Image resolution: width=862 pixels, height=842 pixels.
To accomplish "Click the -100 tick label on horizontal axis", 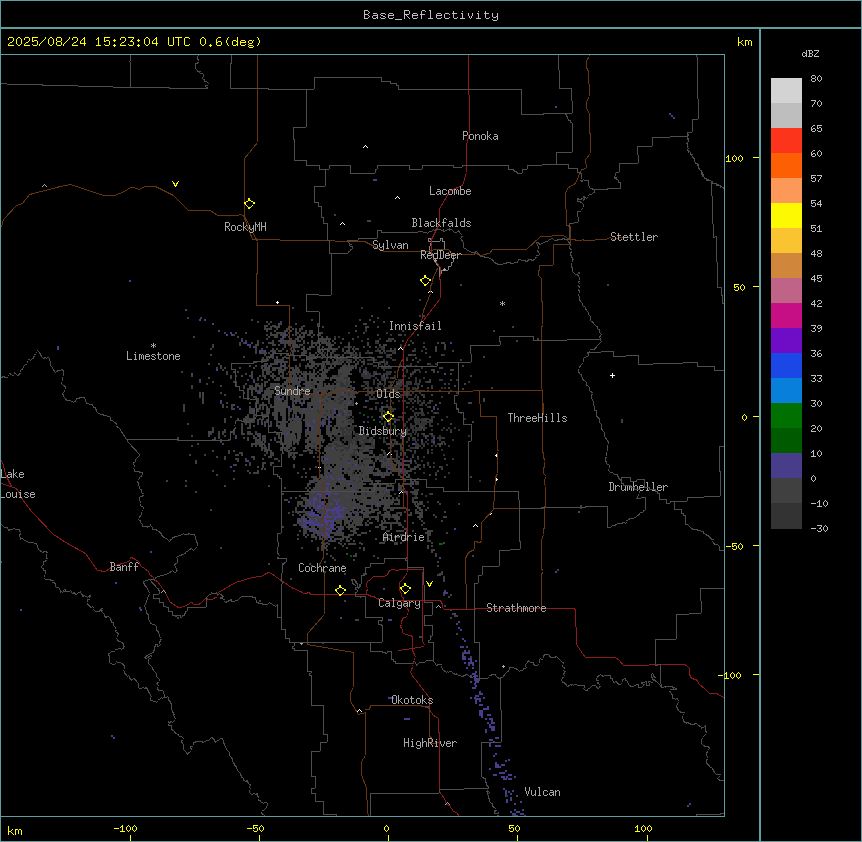I will pos(125,829).
